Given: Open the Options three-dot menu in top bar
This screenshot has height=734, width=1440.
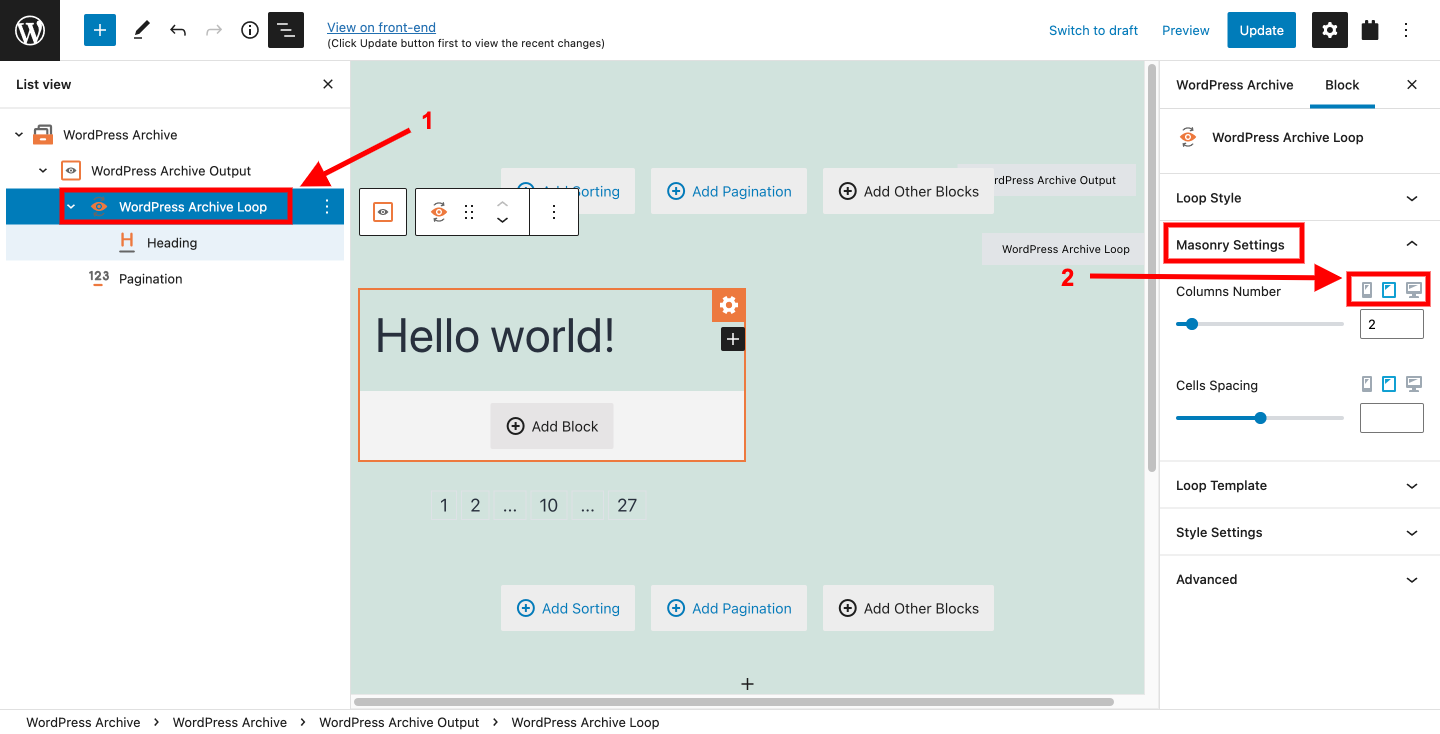Looking at the screenshot, I should click(x=1406, y=30).
